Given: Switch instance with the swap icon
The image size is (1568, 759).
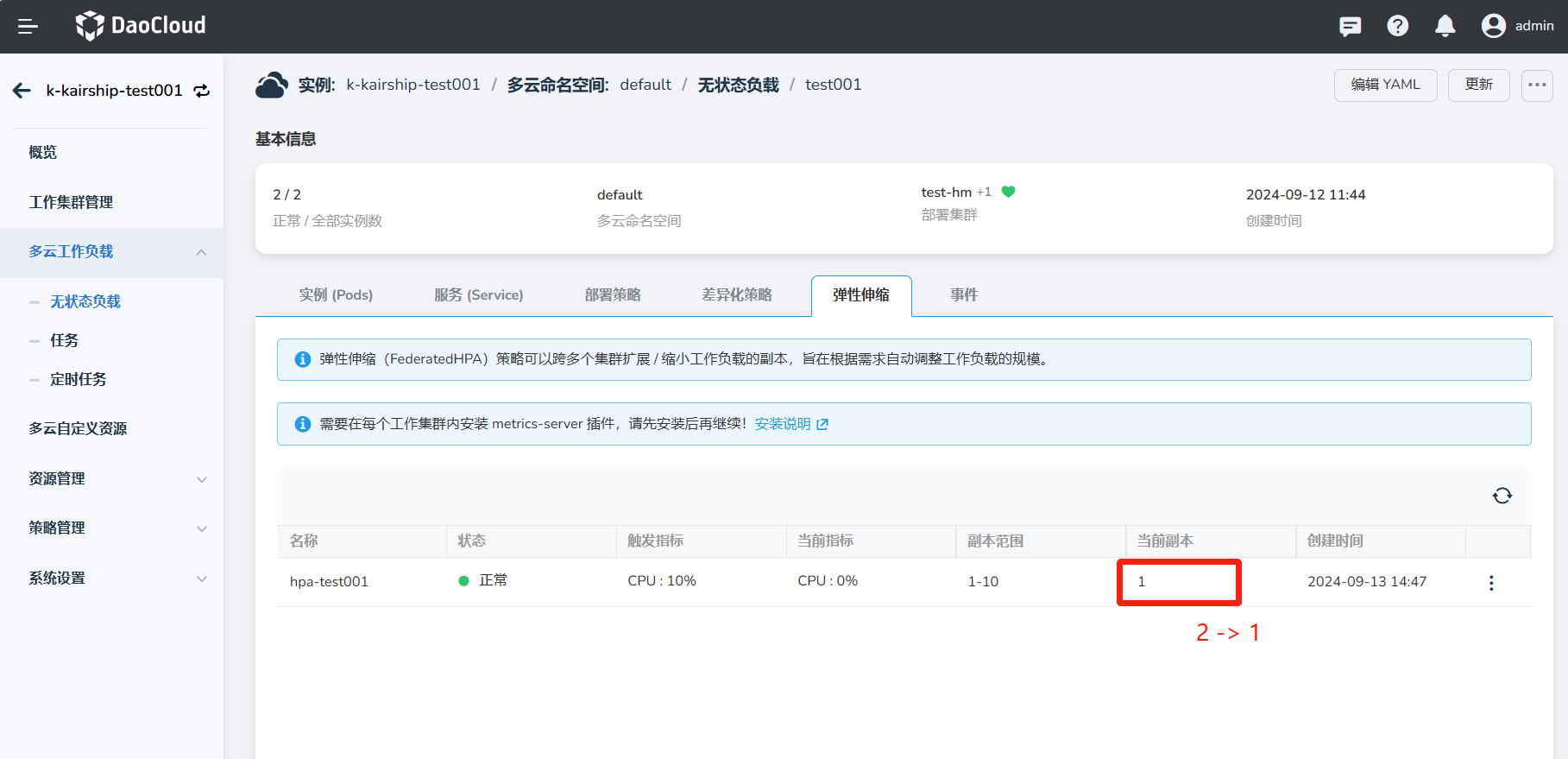Looking at the screenshot, I should [202, 91].
